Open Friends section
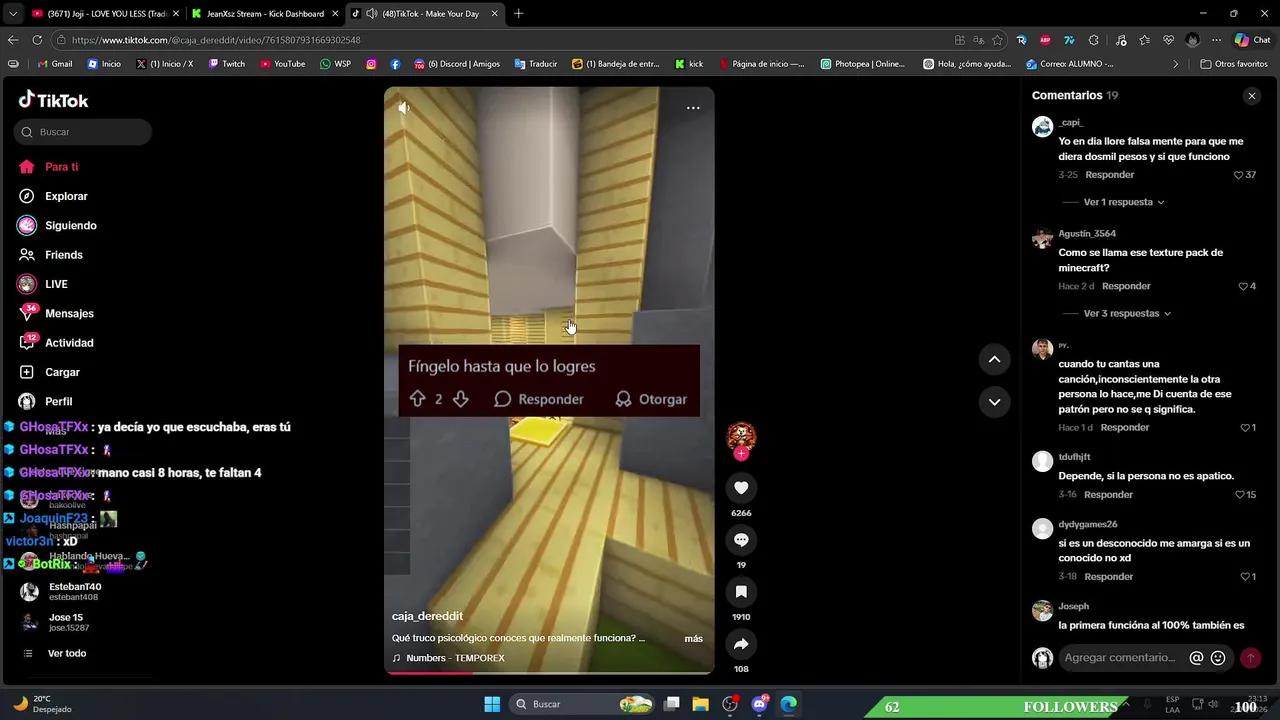Image resolution: width=1280 pixels, height=720 pixels. tap(63, 255)
